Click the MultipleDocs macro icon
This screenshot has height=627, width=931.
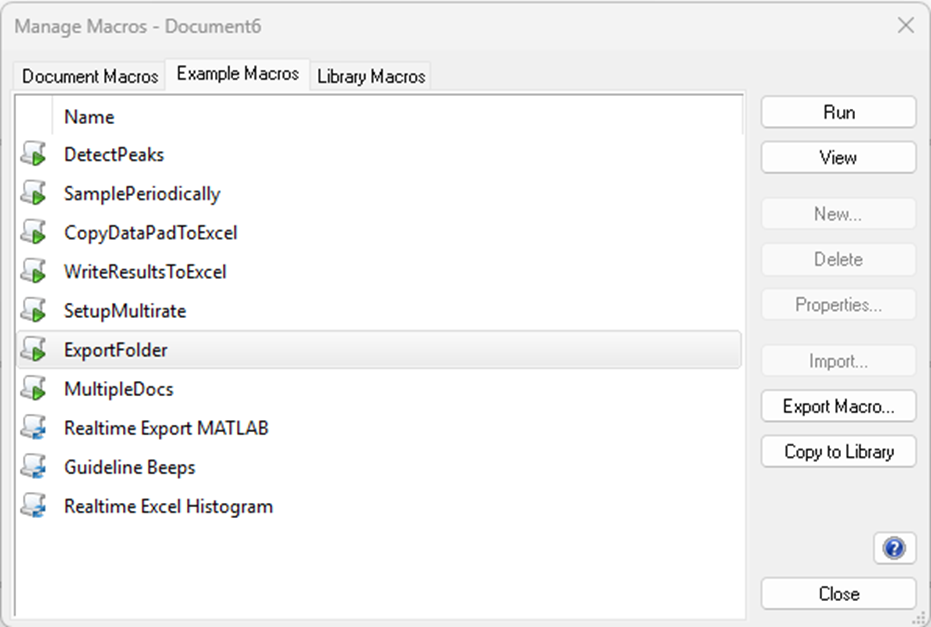pos(34,389)
